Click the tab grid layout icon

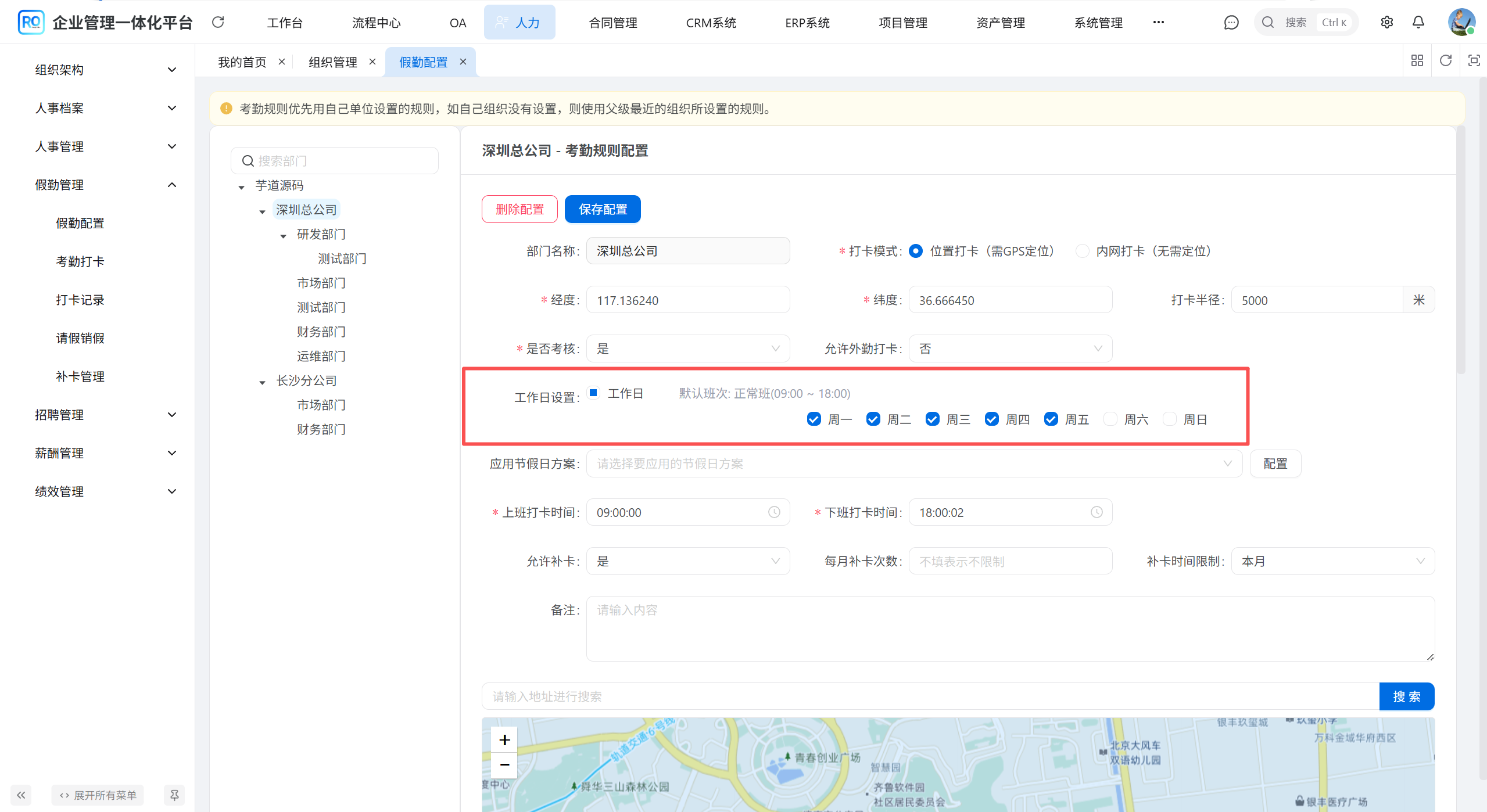pos(1417,60)
